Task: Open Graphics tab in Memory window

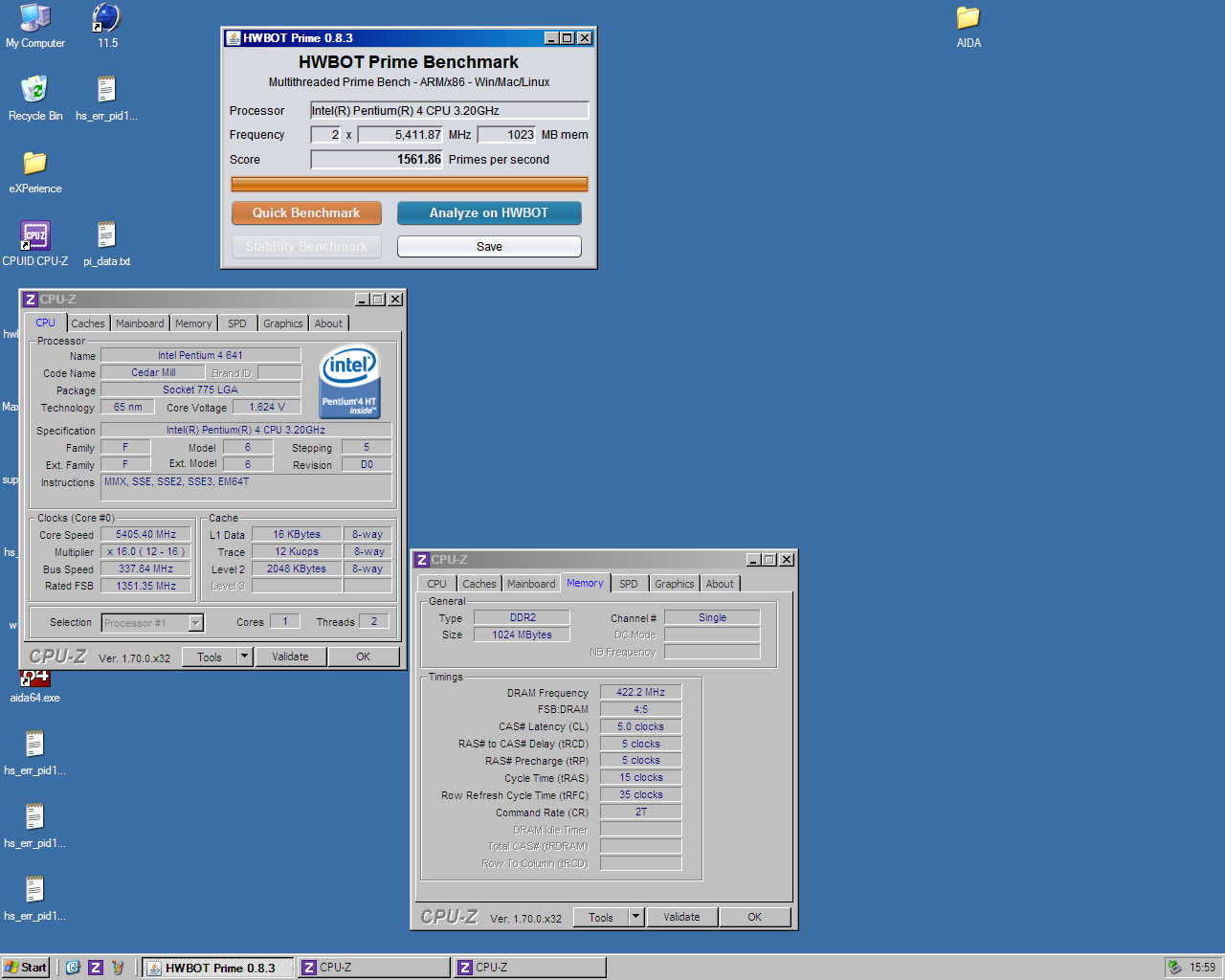Action: [675, 584]
